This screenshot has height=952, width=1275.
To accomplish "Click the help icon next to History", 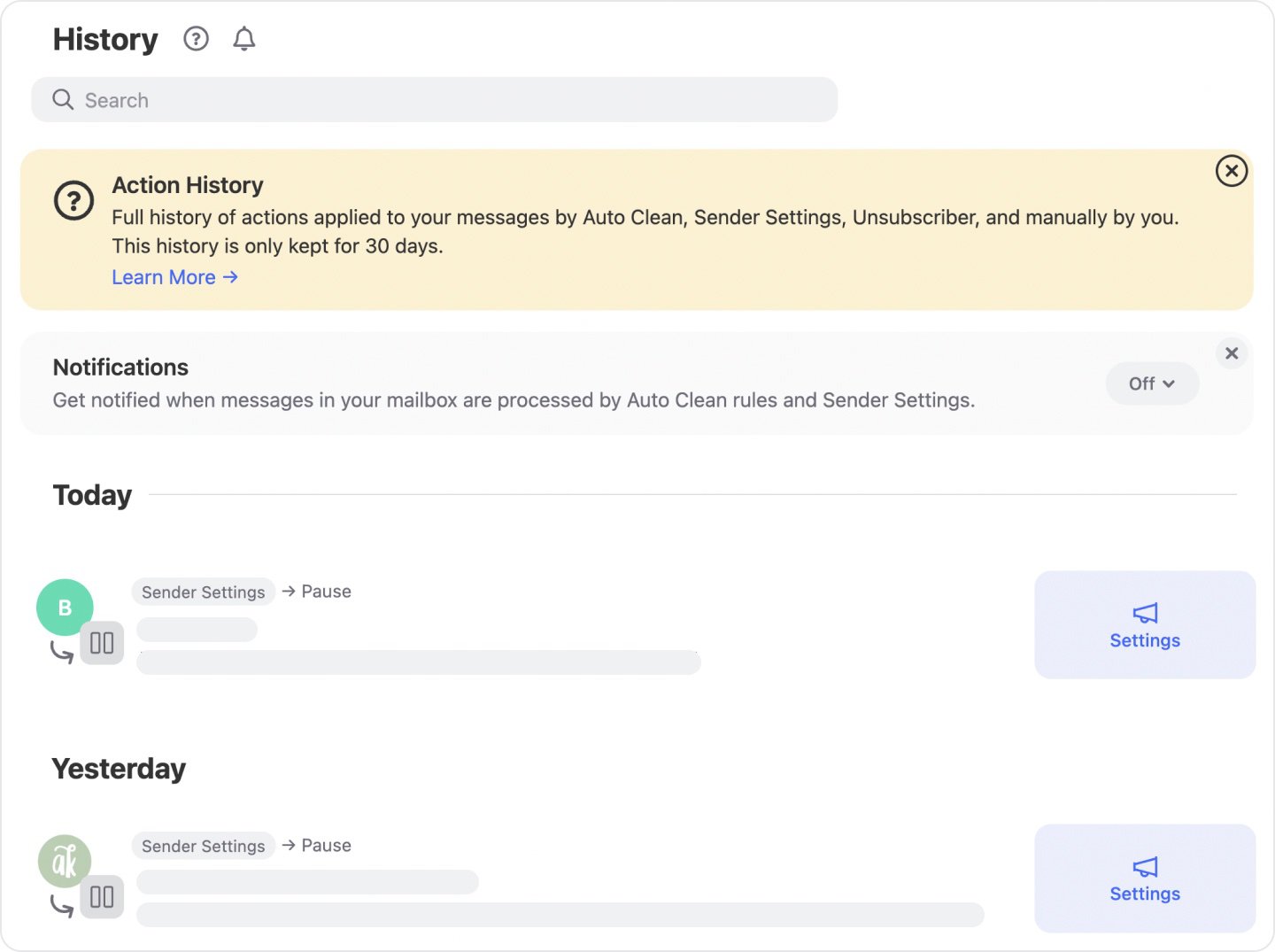I will pyautogui.click(x=196, y=39).
